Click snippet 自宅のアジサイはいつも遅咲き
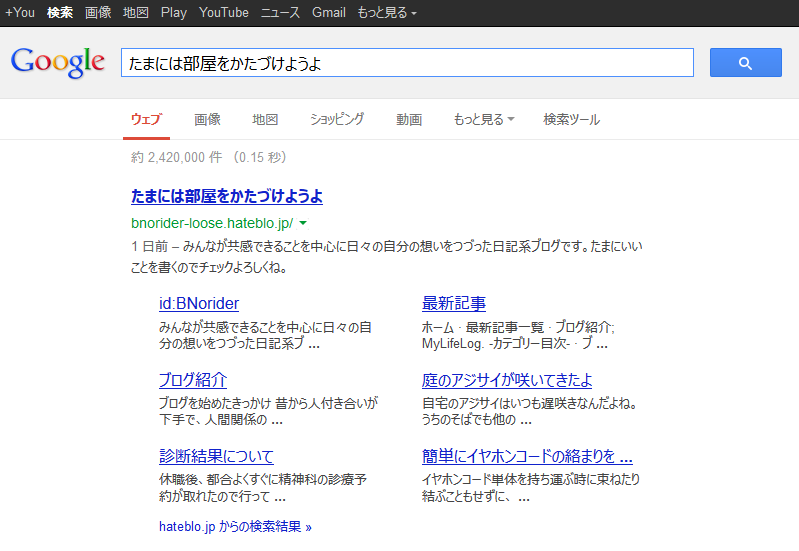799x551 pixels. (x=529, y=411)
